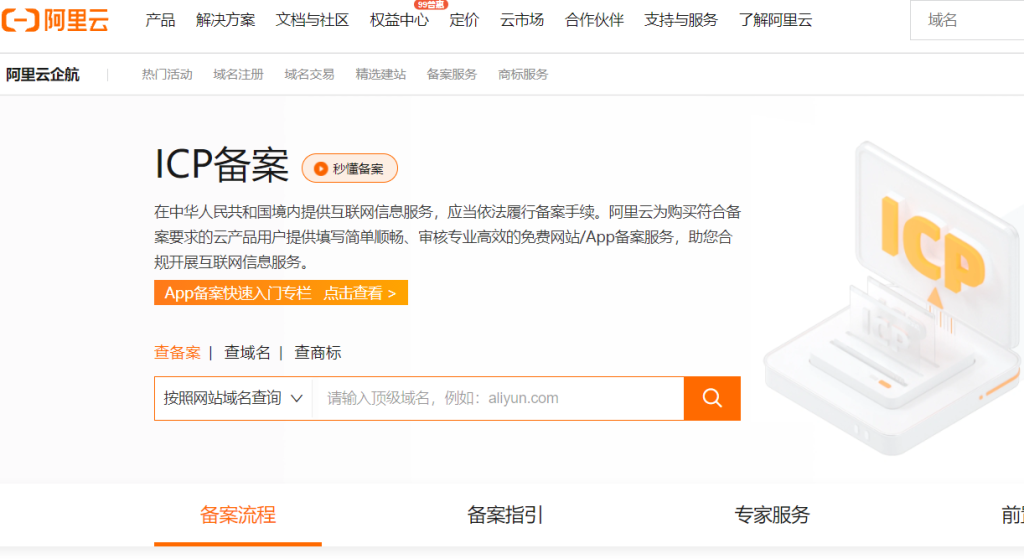Switch to the 备案流程 tab
The image size is (1024, 559).
tap(238, 516)
